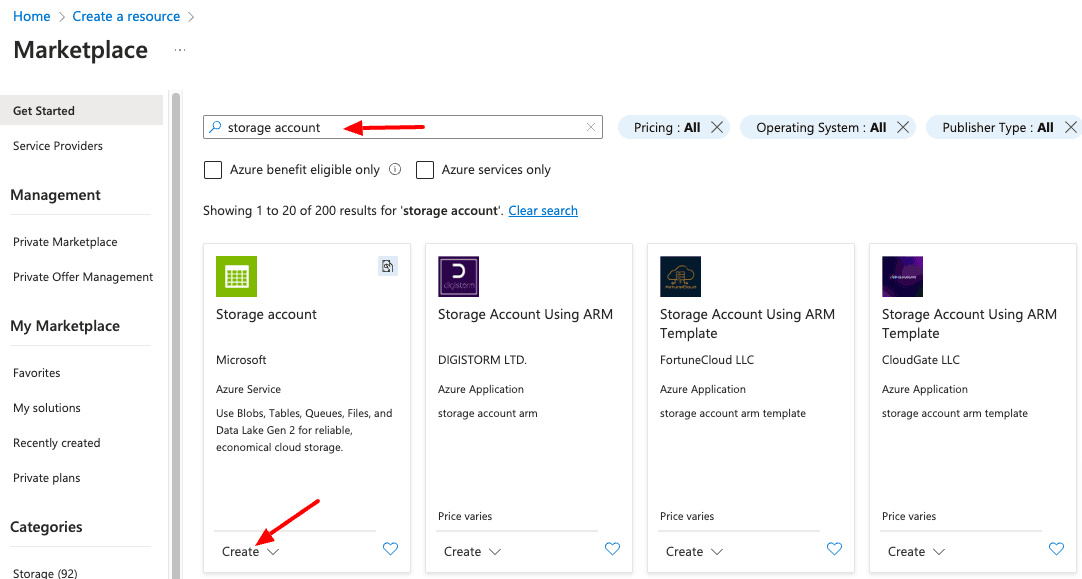Favorite the Storage account card with the heart

(390, 549)
